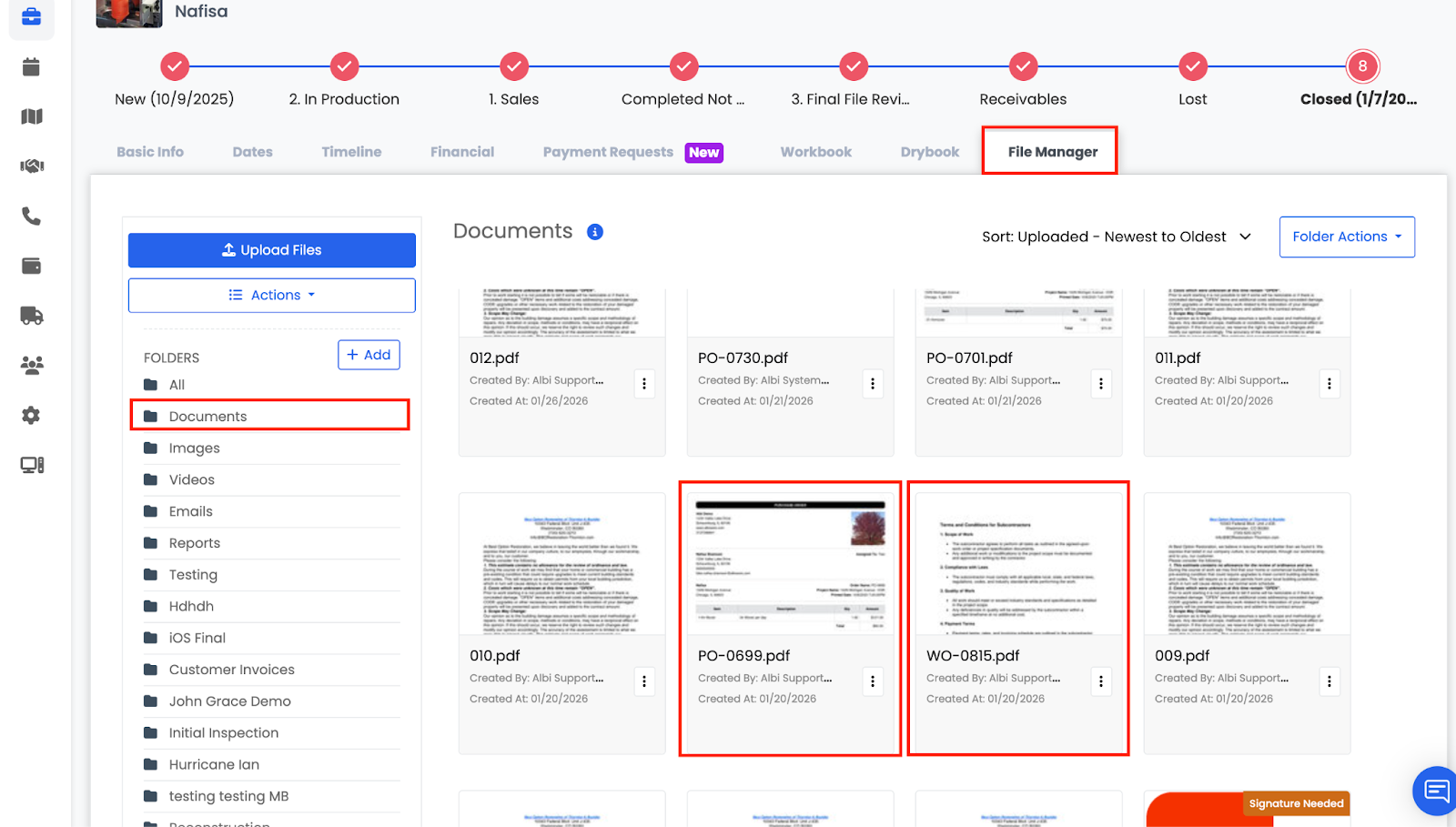Switch to the Financial tab
The height and width of the screenshot is (827, 1456).
coord(462,152)
